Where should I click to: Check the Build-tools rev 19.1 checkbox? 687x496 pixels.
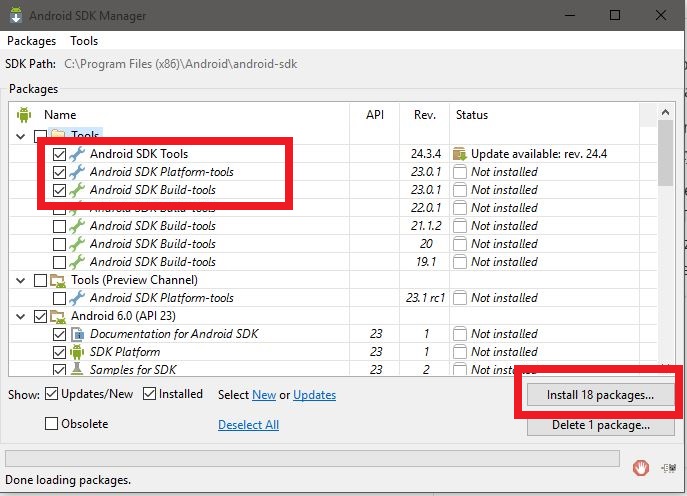pyautogui.click(x=59, y=262)
